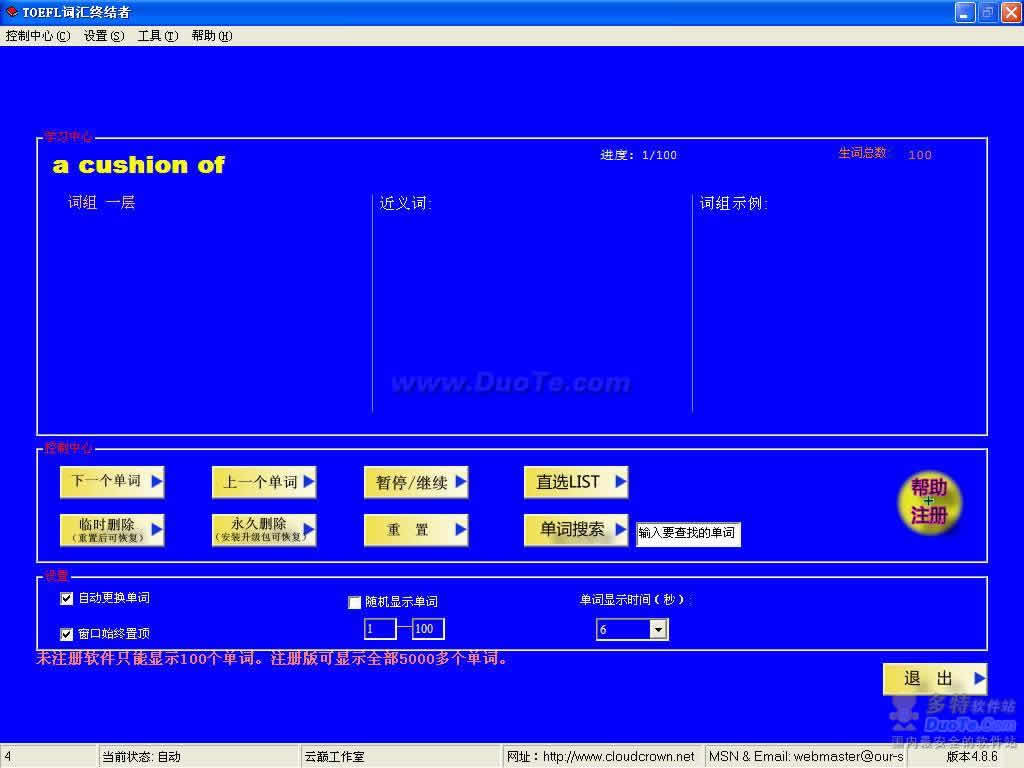Enable the 随机显示单词 checkbox
The image size is (1024, 768).
point(355,602)
